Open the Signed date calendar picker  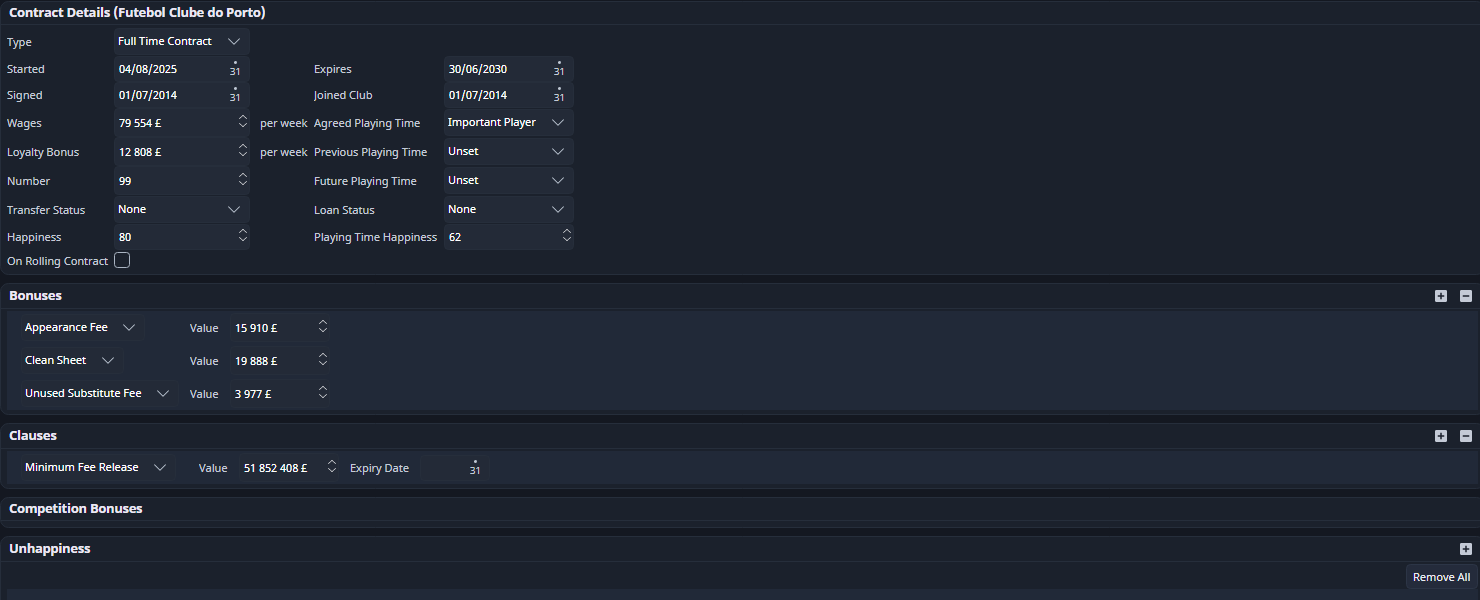point(235,95)
